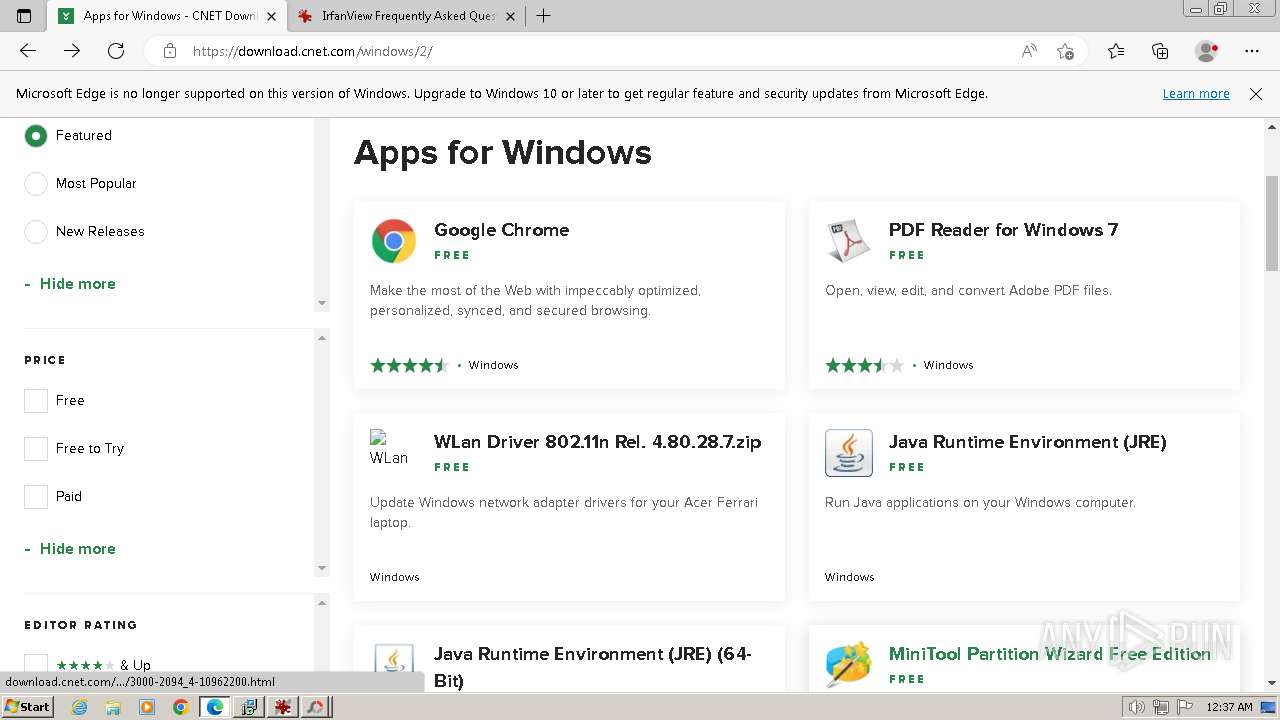The image size is (1280, 720).
Task: Open a new tab
Action: (543, 16)
